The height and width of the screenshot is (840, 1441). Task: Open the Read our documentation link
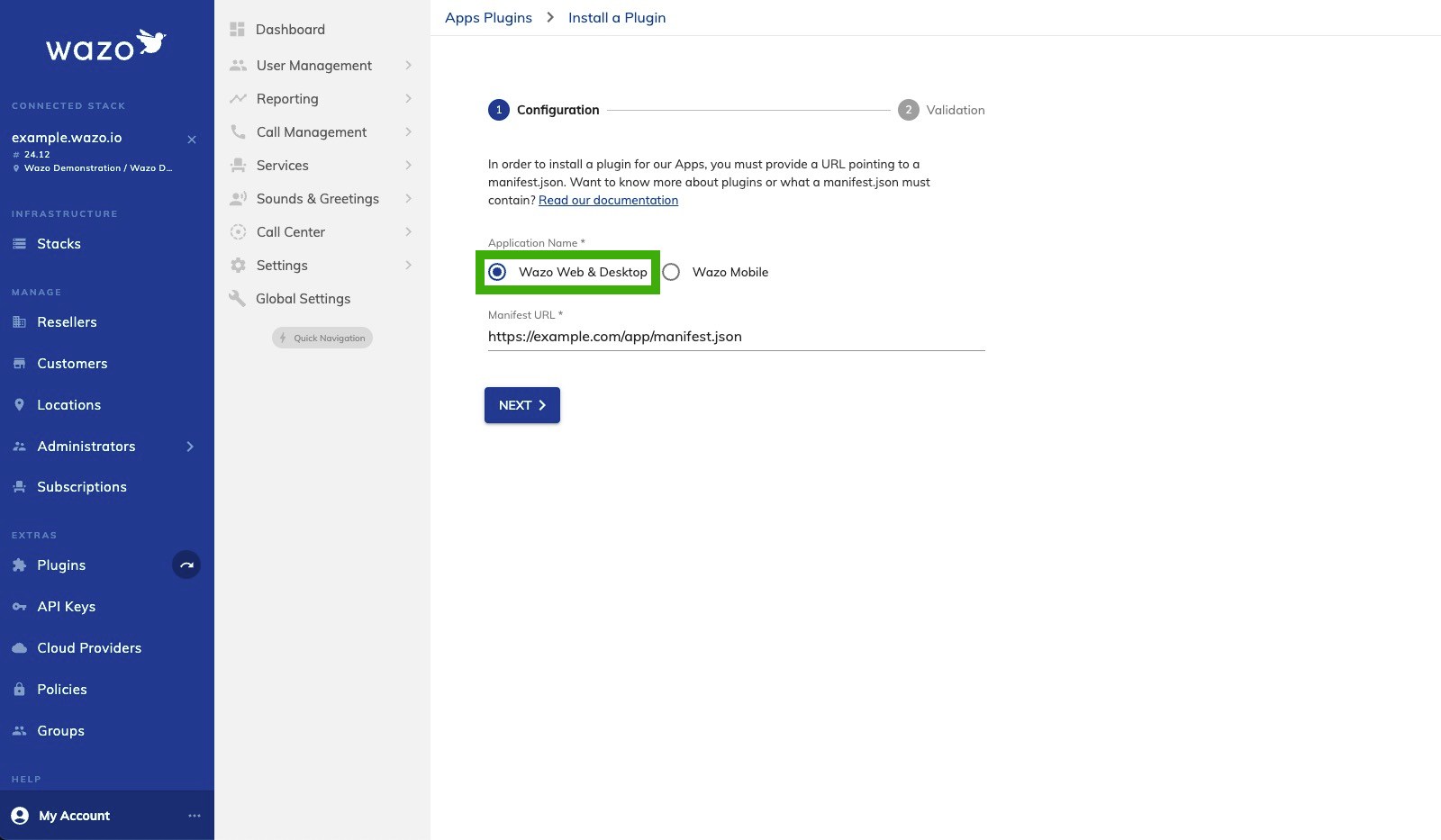pyautogui.click(x=608, y=201)
